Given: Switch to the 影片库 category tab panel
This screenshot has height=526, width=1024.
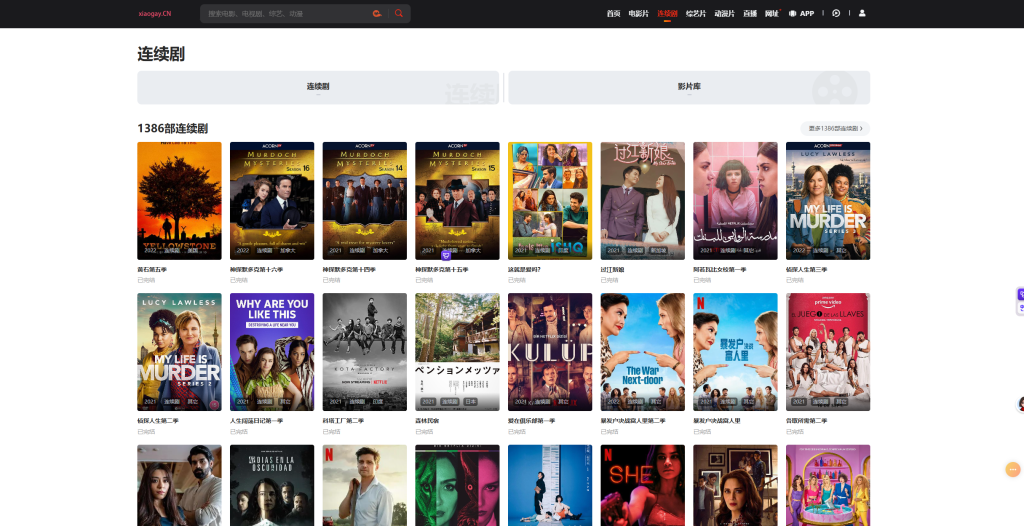Looking at the screenshot, I should point(689,87).
